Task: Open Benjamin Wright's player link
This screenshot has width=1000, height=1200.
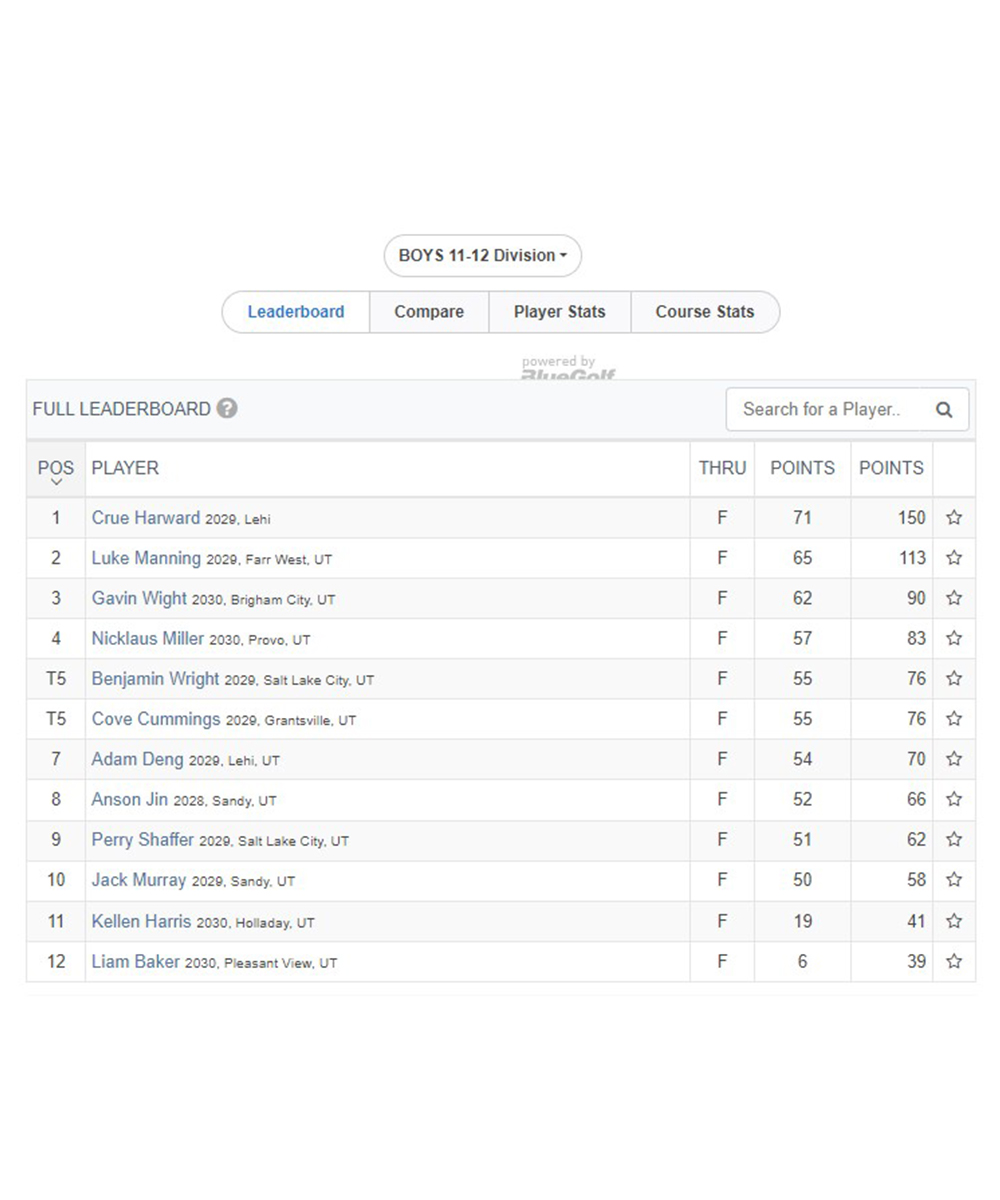Action: click(155, 679)
